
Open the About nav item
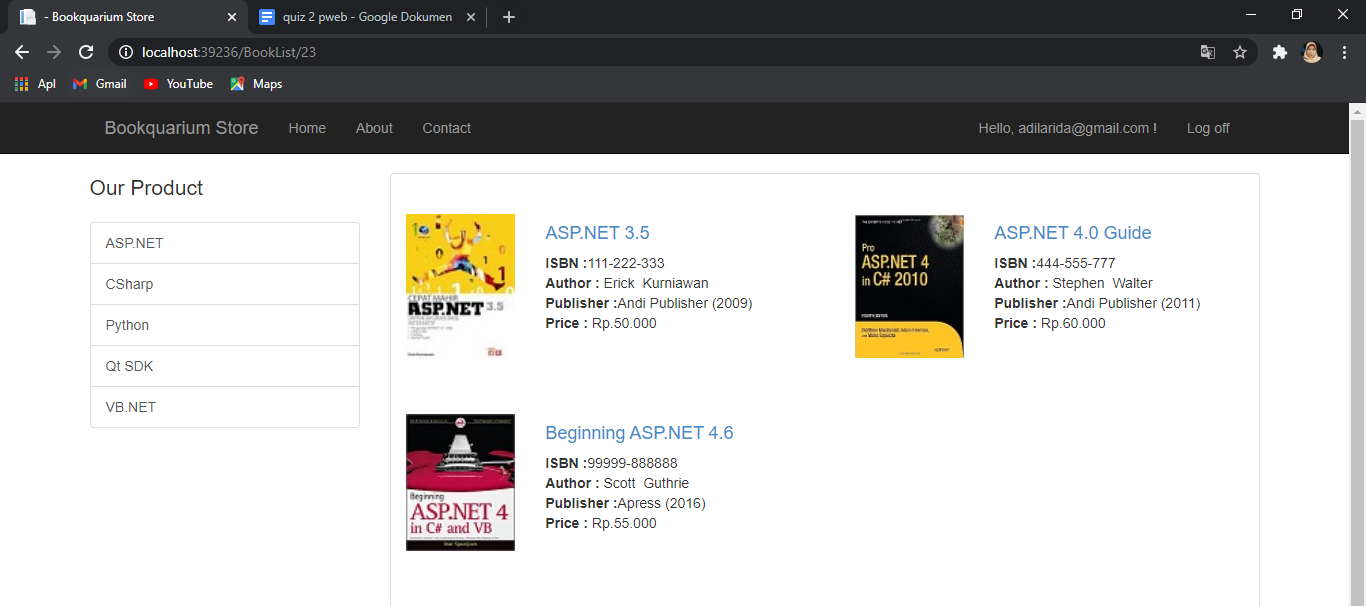[x=374, y=128]
